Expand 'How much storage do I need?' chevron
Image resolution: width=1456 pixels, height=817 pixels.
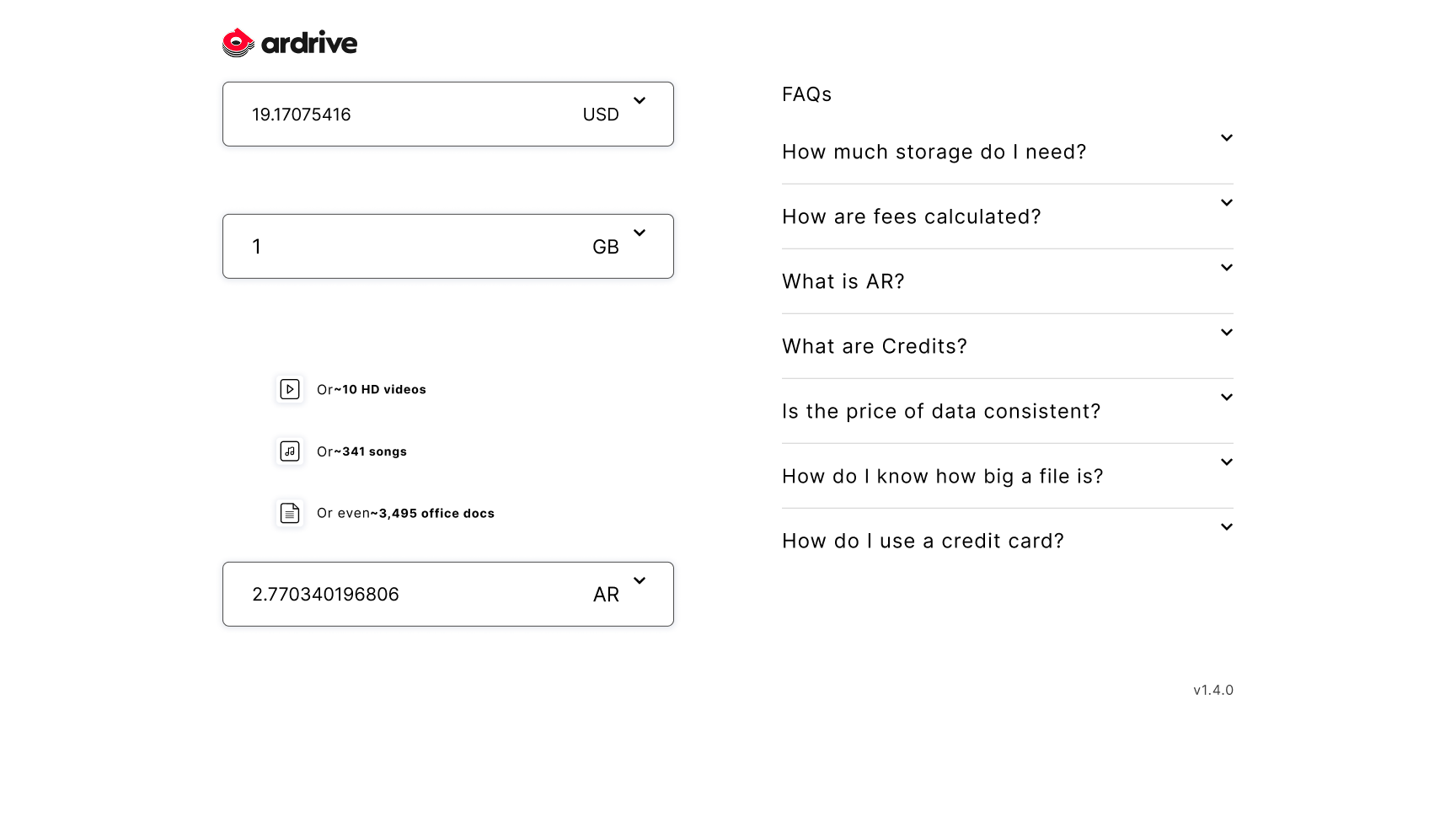click(x=1227, y=138)
